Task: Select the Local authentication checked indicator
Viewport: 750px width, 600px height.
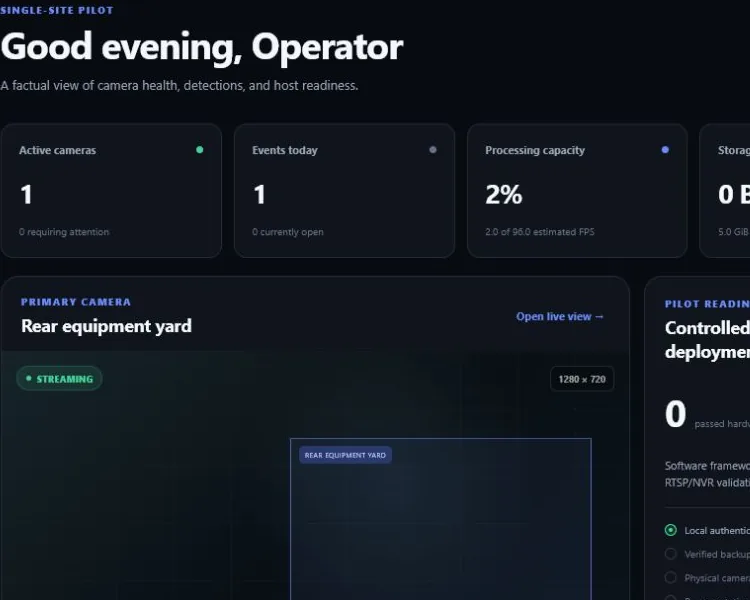Action: pos(671,530)
